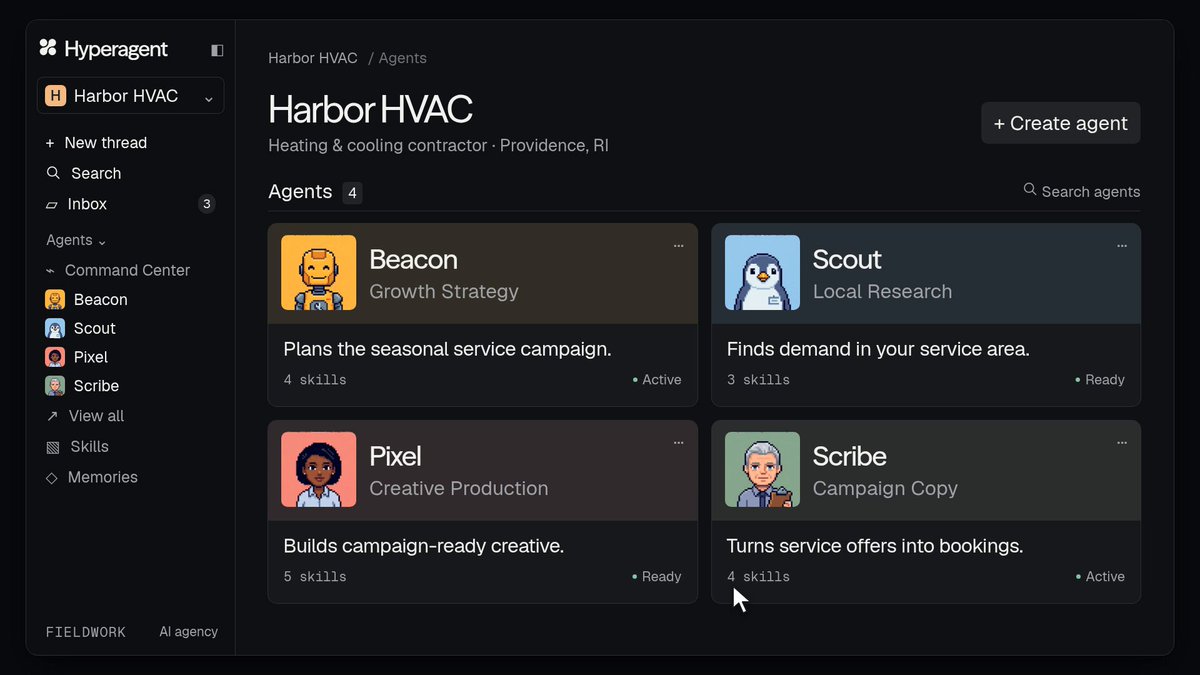Open the Scribe card options menu
Viewport: 1200px width, 675px height.
(x=1122, y=442)
